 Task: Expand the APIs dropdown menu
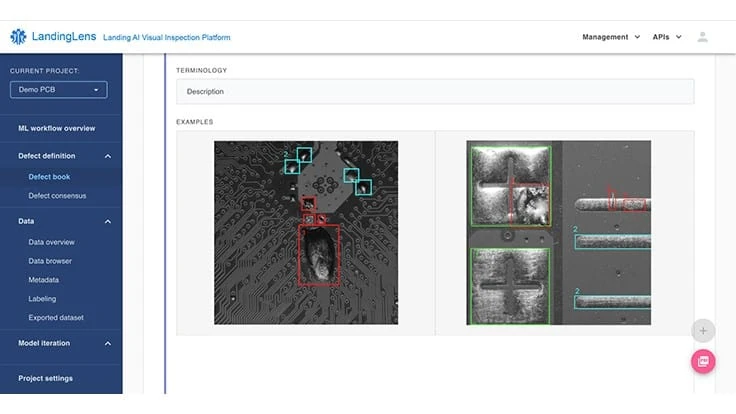click(666, 37)
